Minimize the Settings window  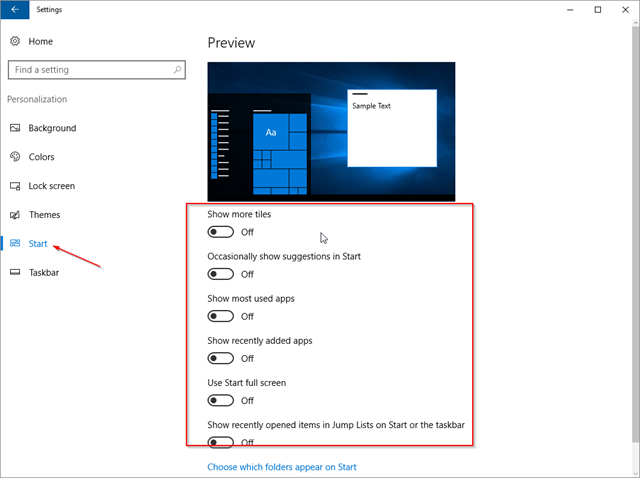click(570, 9)
